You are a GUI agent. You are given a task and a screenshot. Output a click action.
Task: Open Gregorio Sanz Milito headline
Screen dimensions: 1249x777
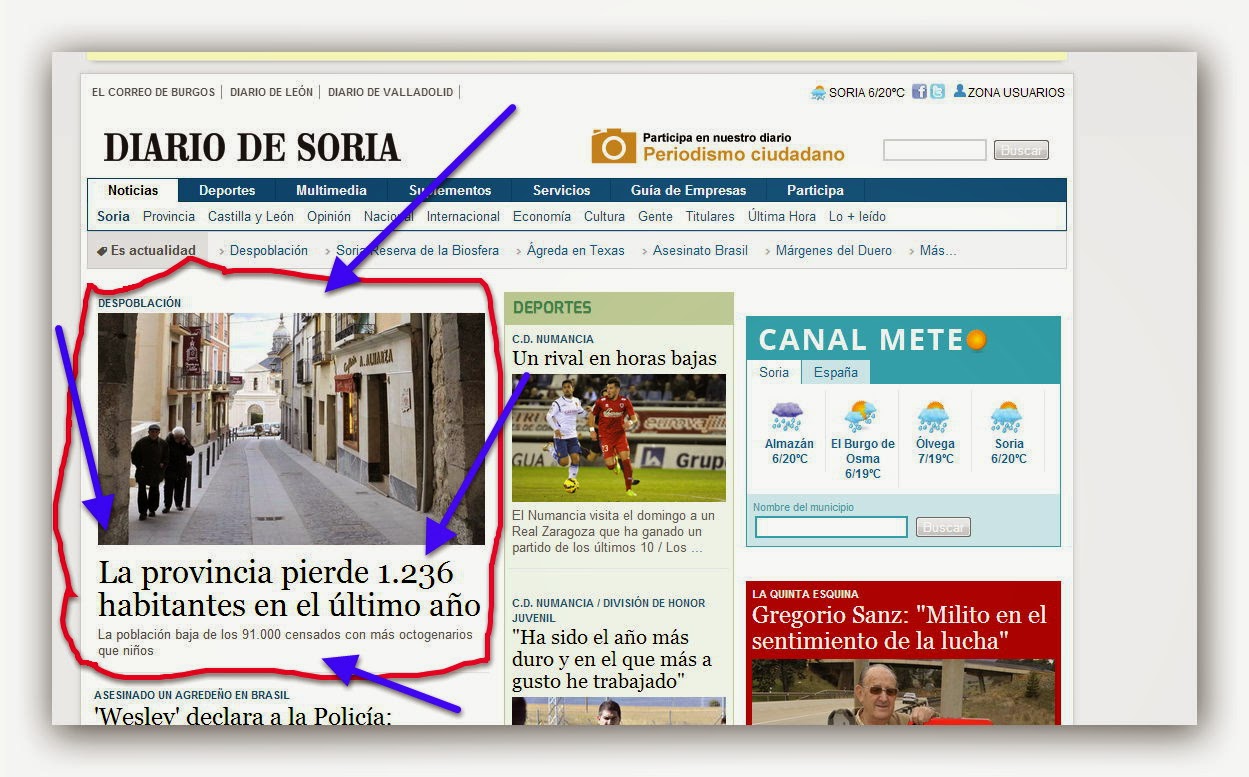[899, 628]
